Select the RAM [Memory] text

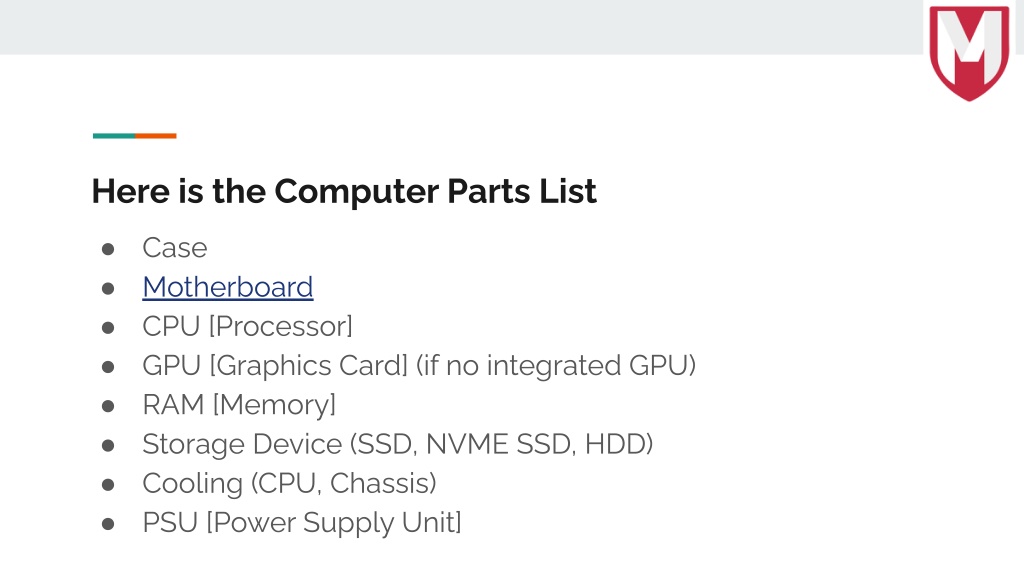[x=239, y=405]
